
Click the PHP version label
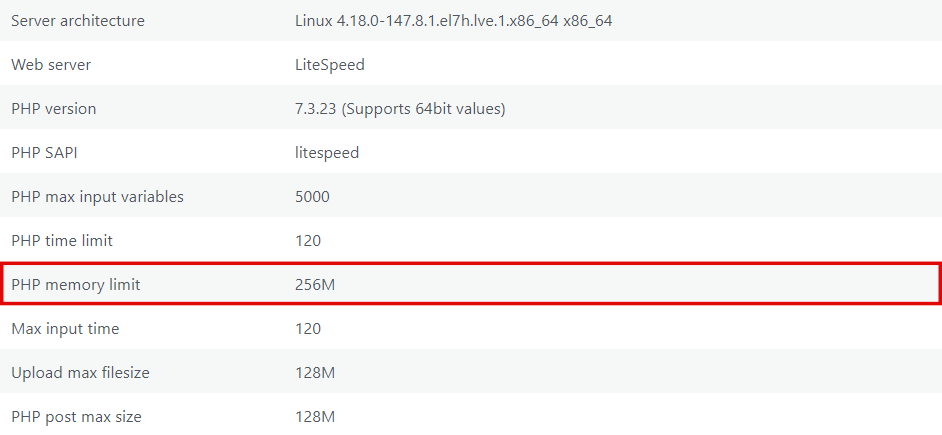(54, 109)
